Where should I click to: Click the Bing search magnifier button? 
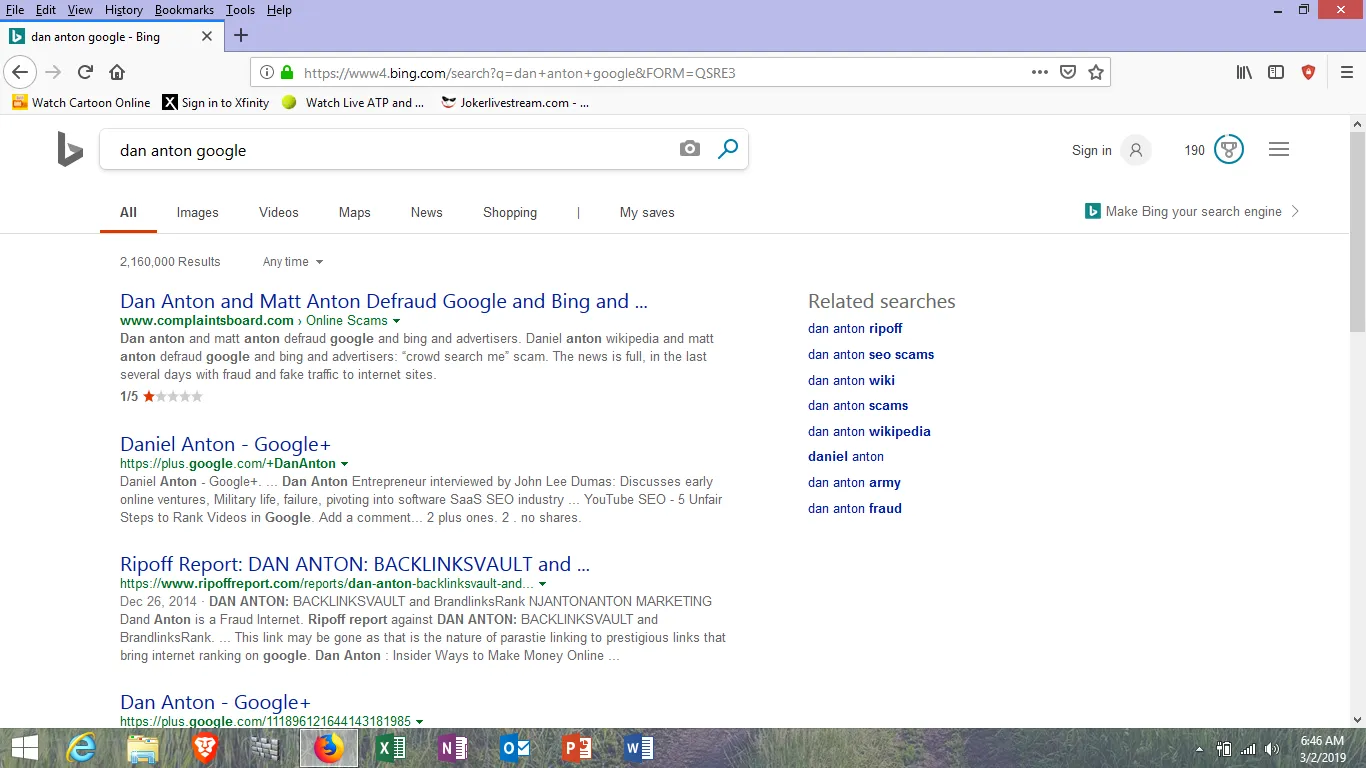(x=728, y=149)
